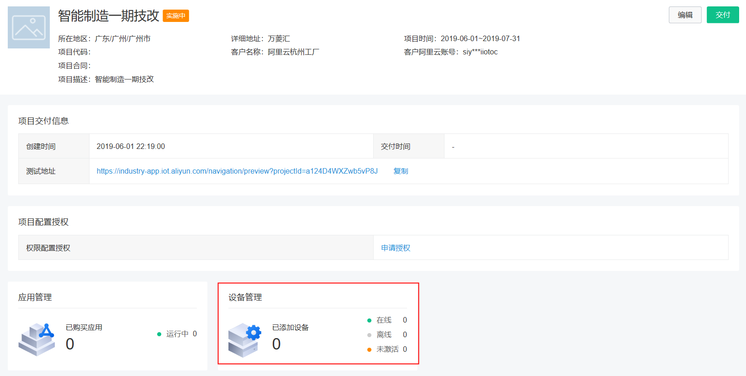Click the 已添加设备 count number
746x376 pixels.
pos(276,344)
